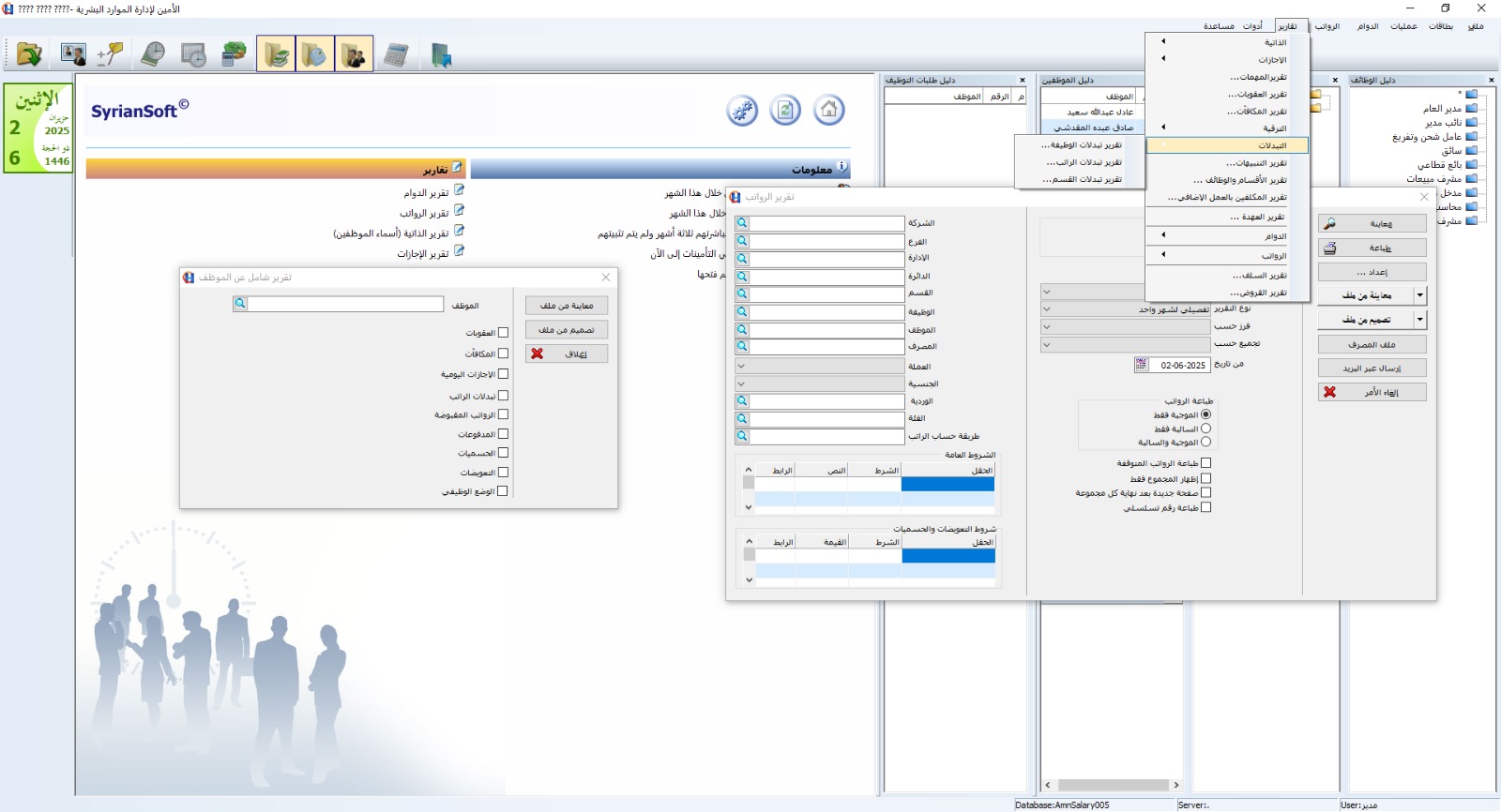1501x812 pixels.
Task: Click the طباعة print button
Action: click(x=1372, y=248)
